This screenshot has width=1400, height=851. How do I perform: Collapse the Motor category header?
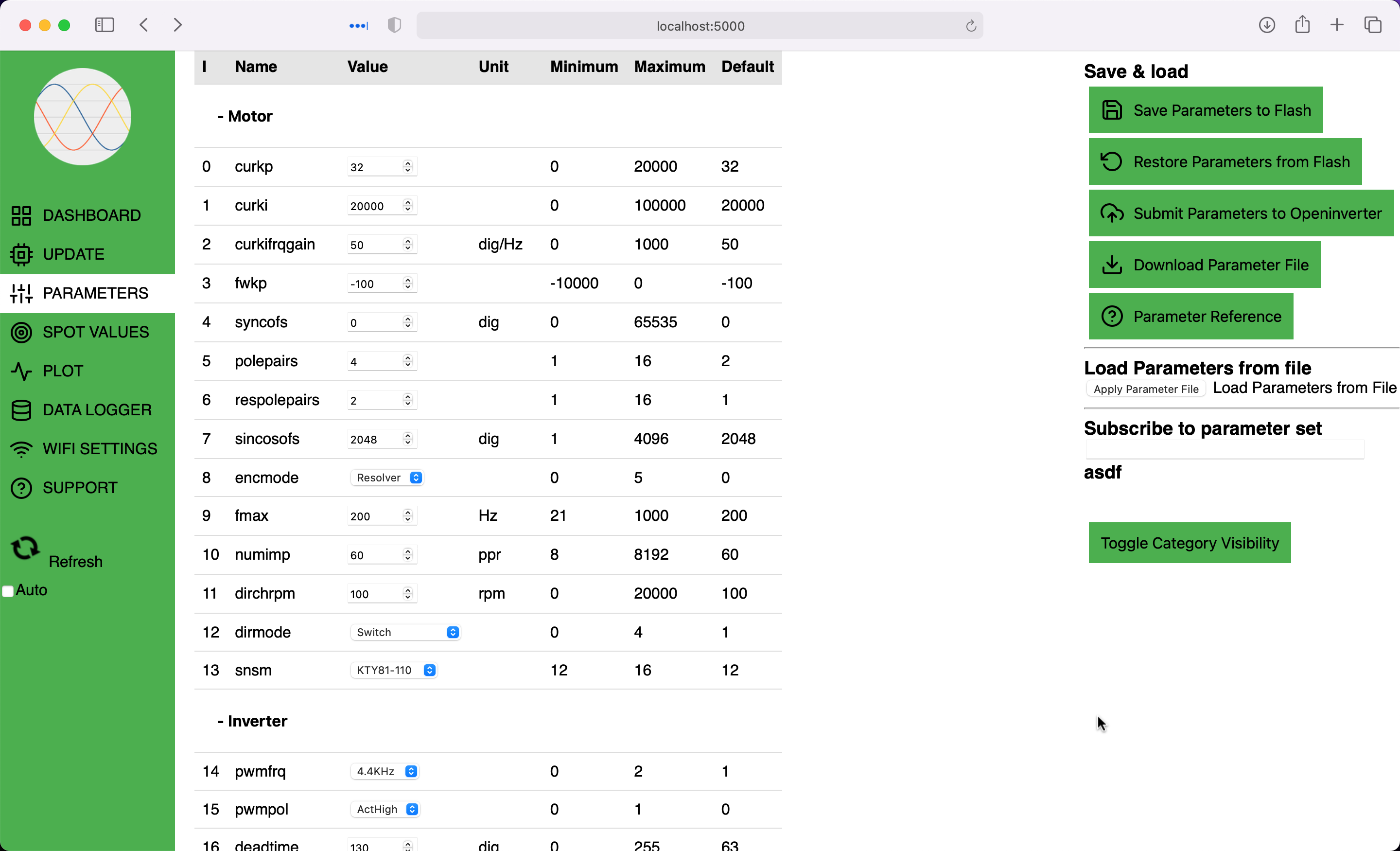[245, 116]
